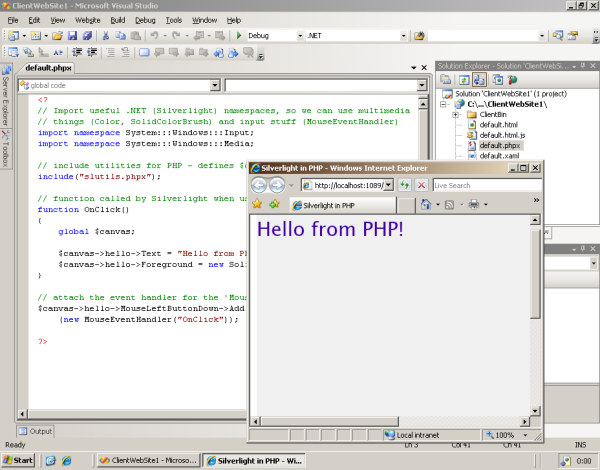Toggle Nest Related Files in Solution Explorer

tap(479, 80)
